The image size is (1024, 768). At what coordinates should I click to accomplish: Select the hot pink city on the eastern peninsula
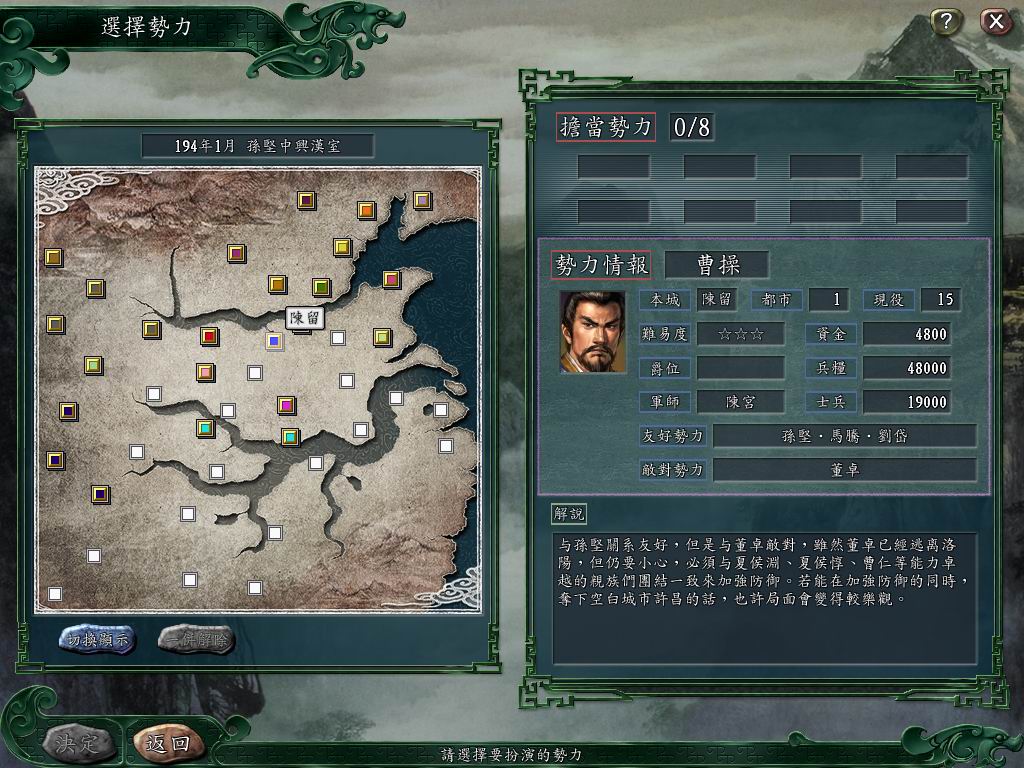click(x=391, y=280)
